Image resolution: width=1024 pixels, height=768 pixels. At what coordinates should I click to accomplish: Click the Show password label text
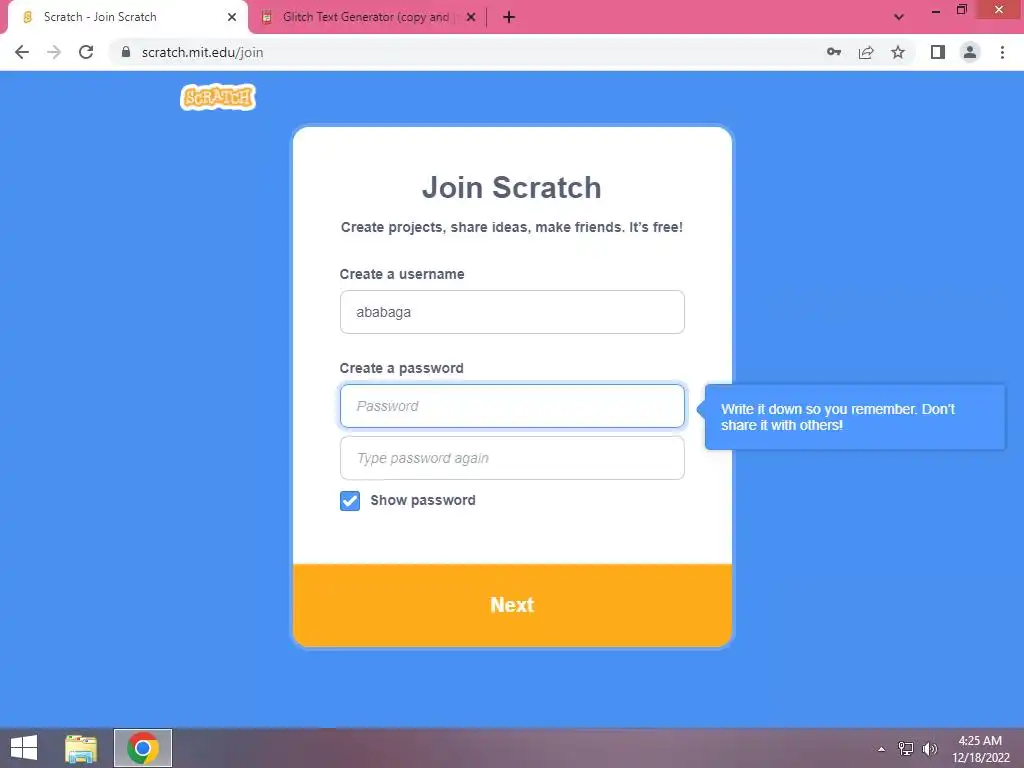point(423,500)
